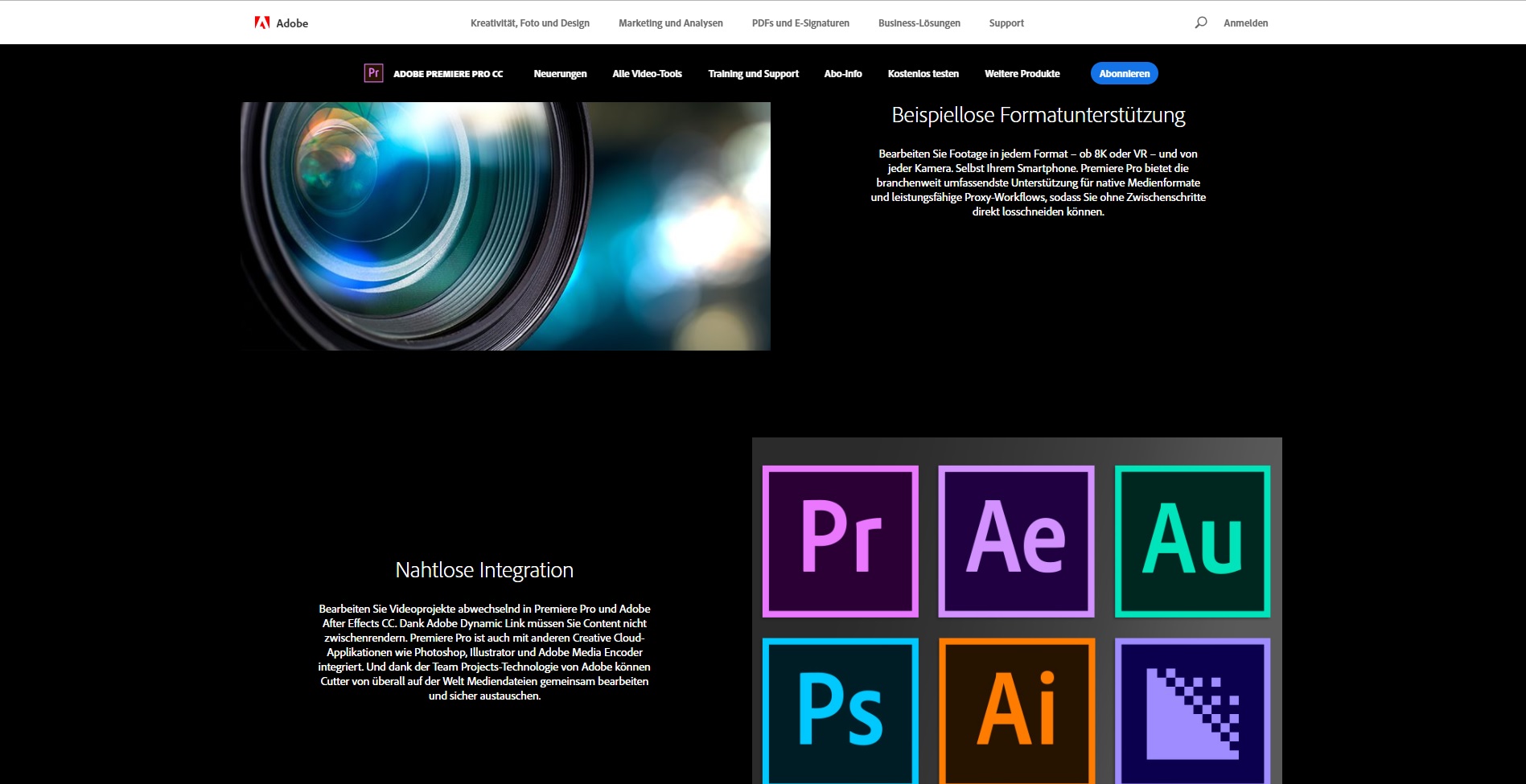Click the Media Encoder tile

(x=1193, y=711)
